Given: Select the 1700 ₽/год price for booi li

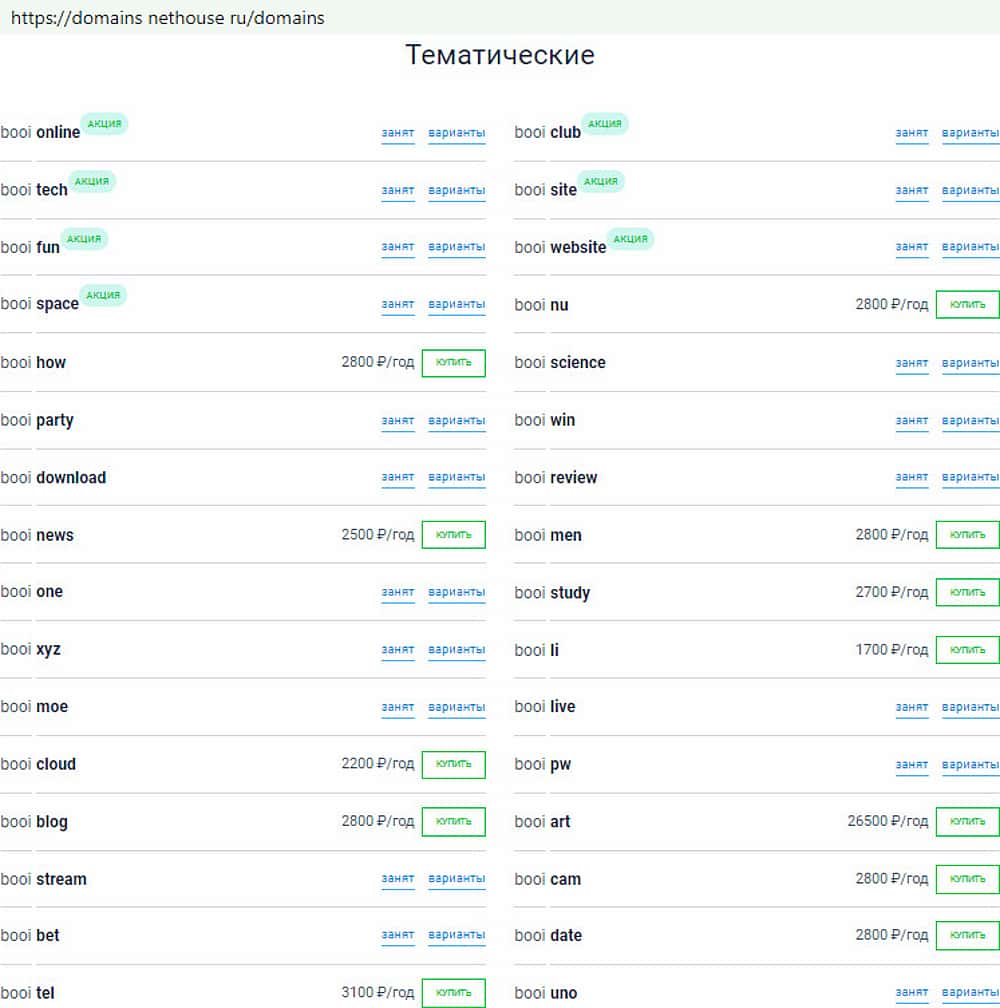Looking at the screenshot, I should click(891, 650).
